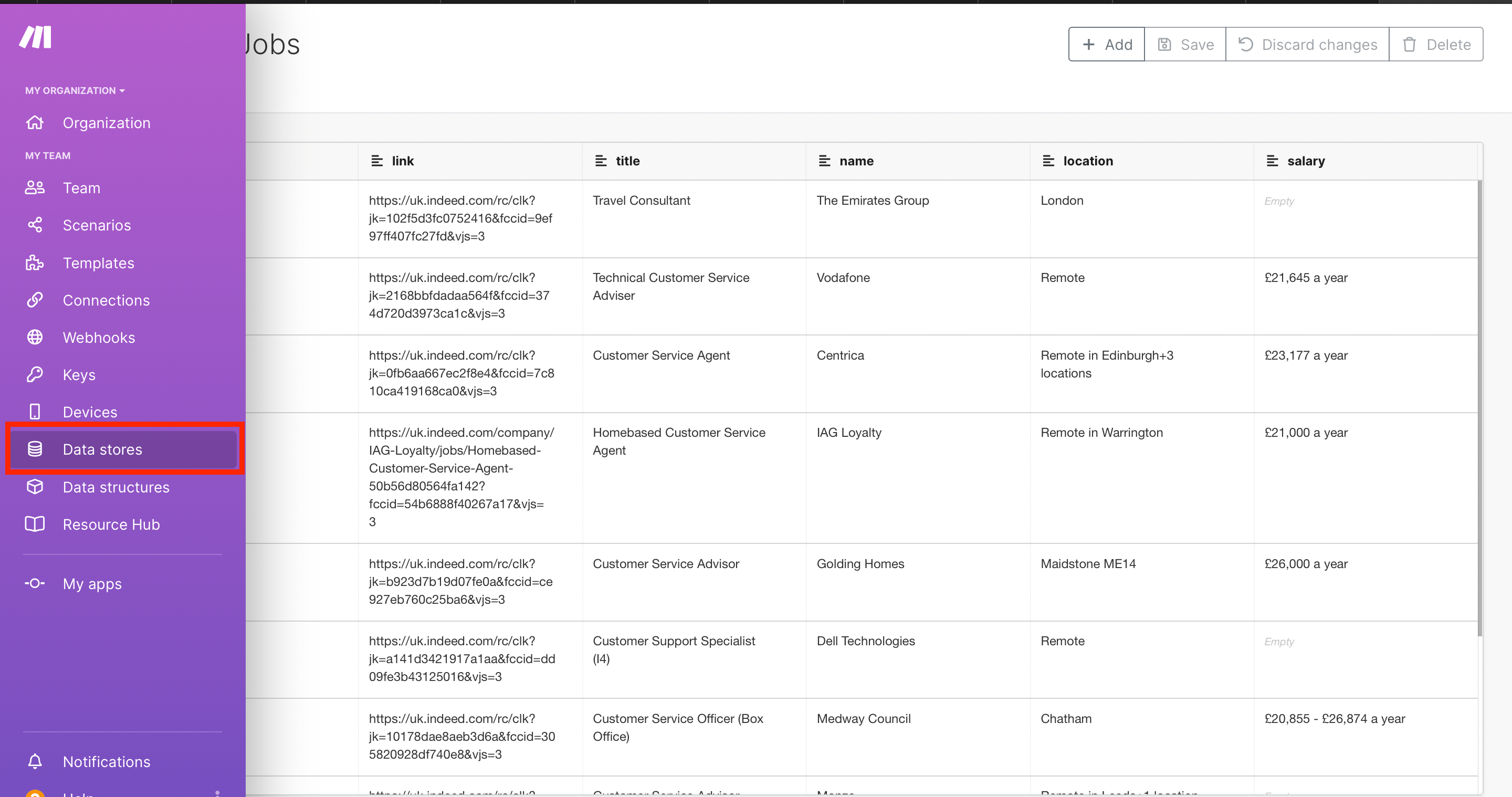
Task: Open the Connections link icon
Action: coord(35,300)
